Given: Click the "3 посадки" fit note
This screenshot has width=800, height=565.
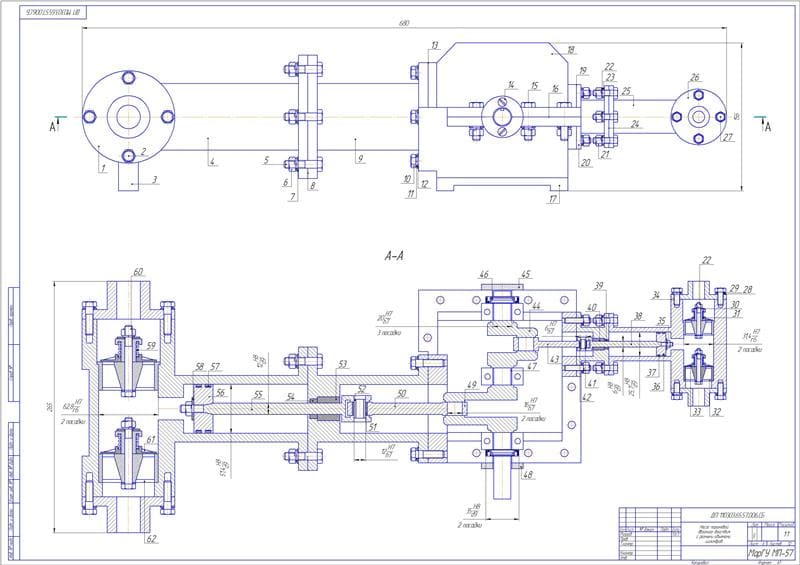Looking at the screenshot, I should tap(389, 333).
